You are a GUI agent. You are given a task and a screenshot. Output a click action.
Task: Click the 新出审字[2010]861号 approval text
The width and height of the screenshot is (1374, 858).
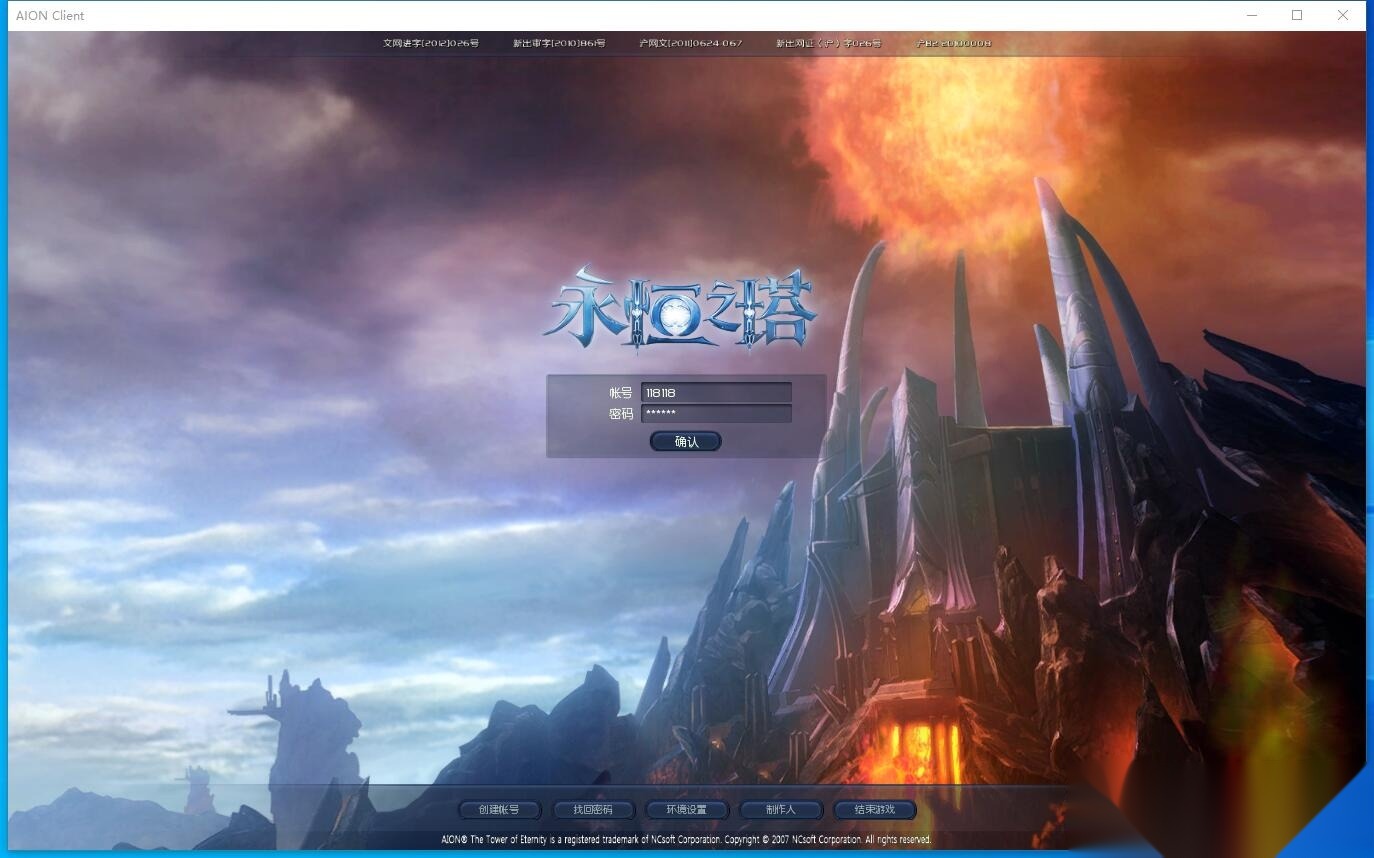tap(559, 43)
